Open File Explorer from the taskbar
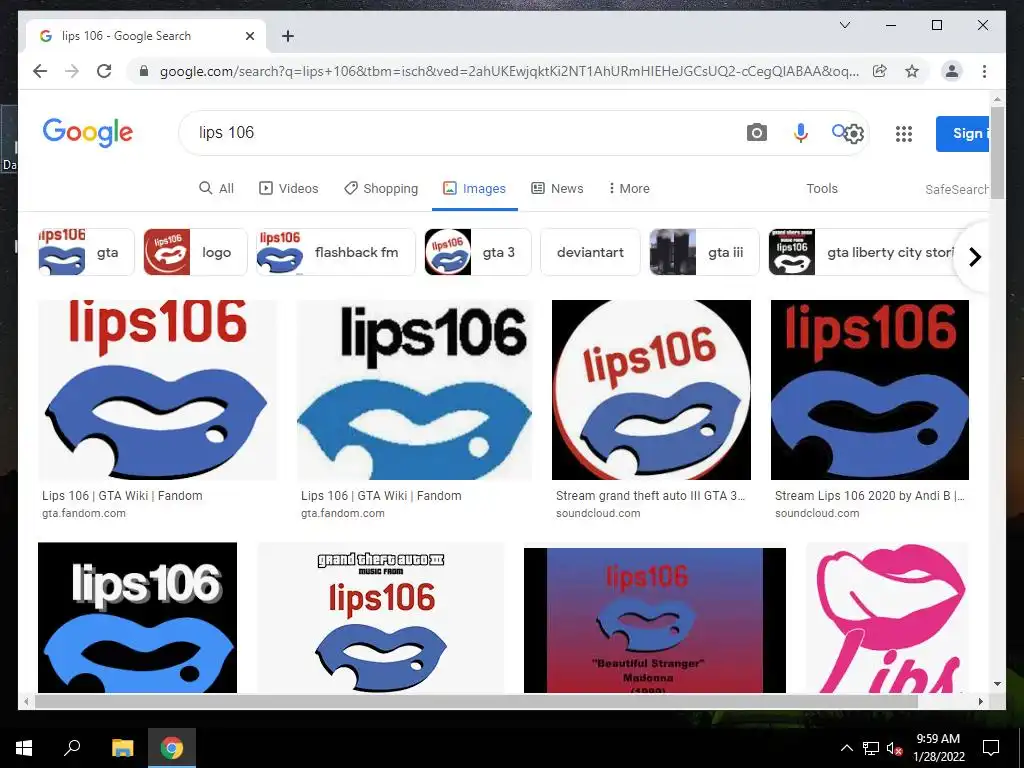 122,748
